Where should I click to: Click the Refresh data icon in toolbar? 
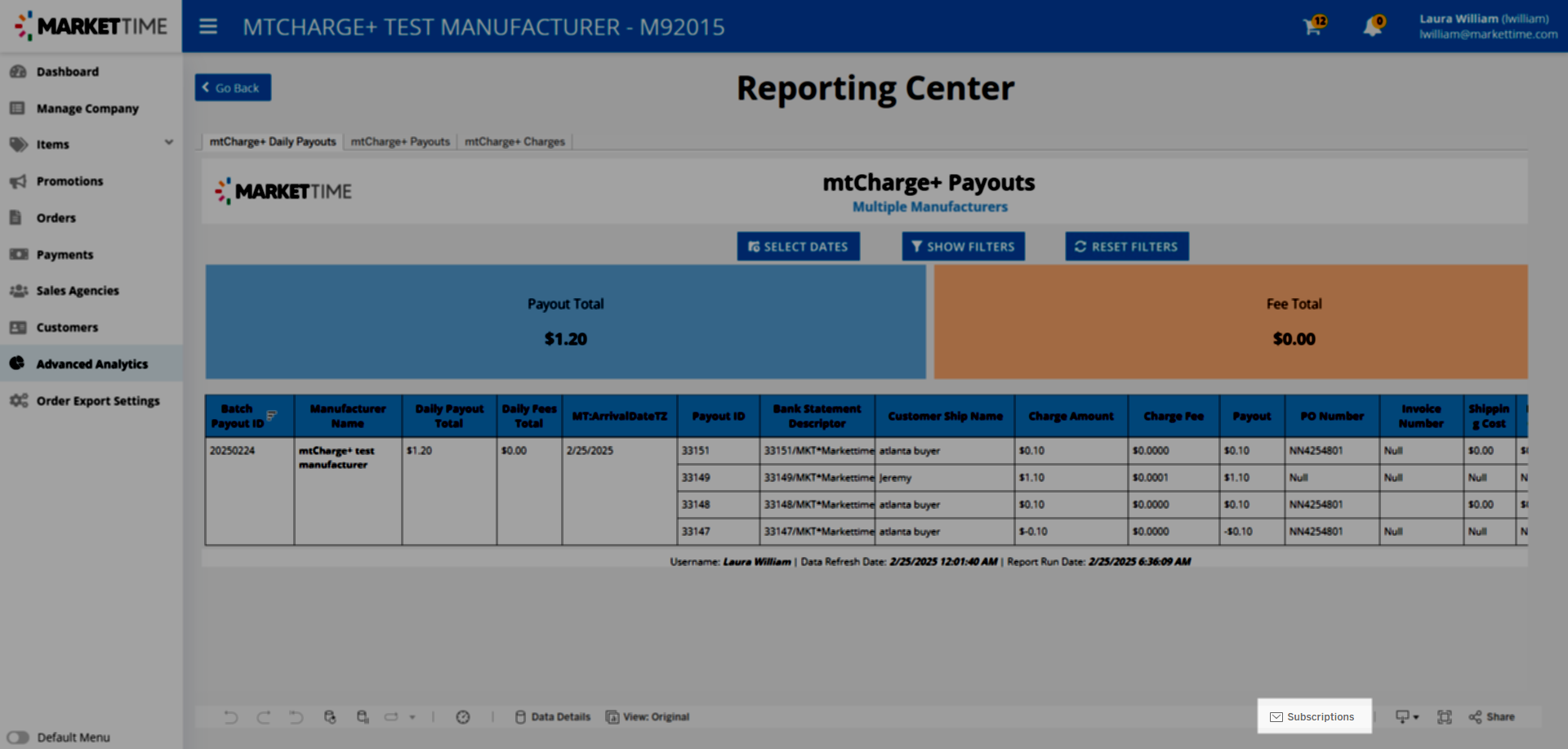(x=330, y=717)
